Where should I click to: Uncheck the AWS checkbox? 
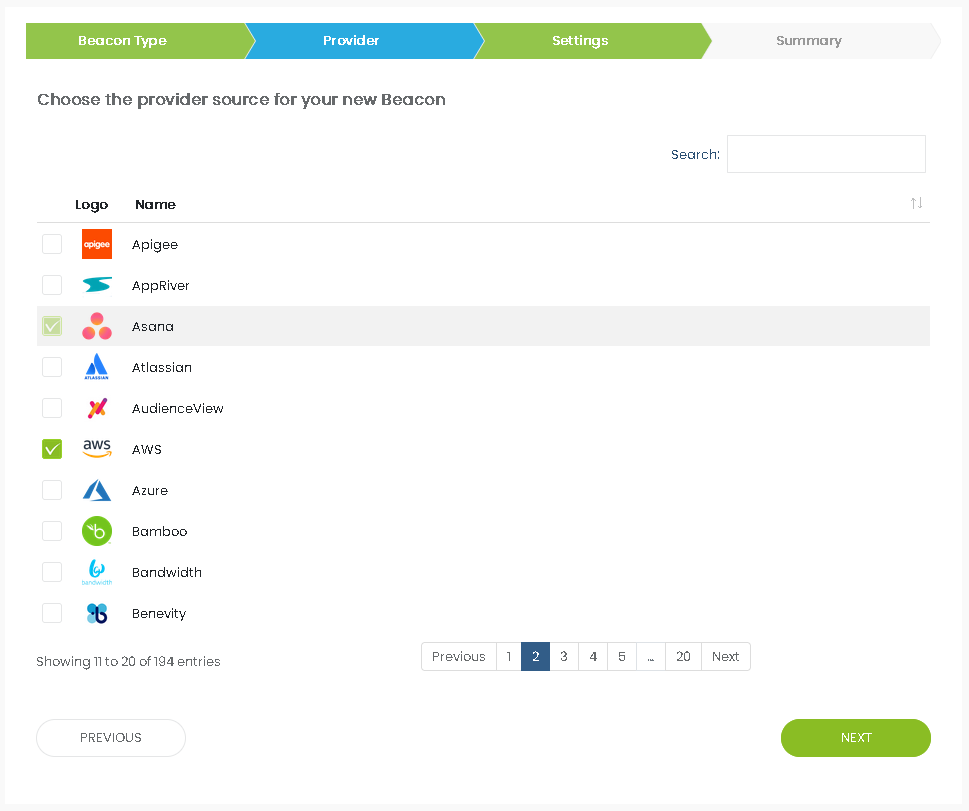coord(52,449)
